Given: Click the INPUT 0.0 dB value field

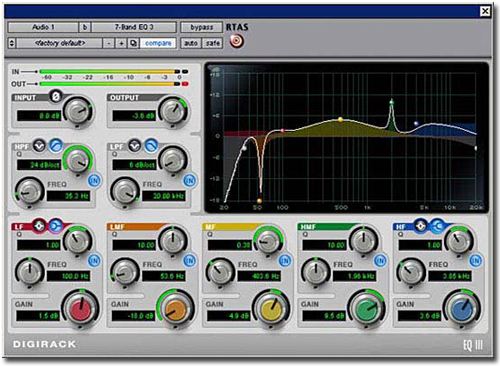Looking at the screenshot, I should click(x=39, y=116).
